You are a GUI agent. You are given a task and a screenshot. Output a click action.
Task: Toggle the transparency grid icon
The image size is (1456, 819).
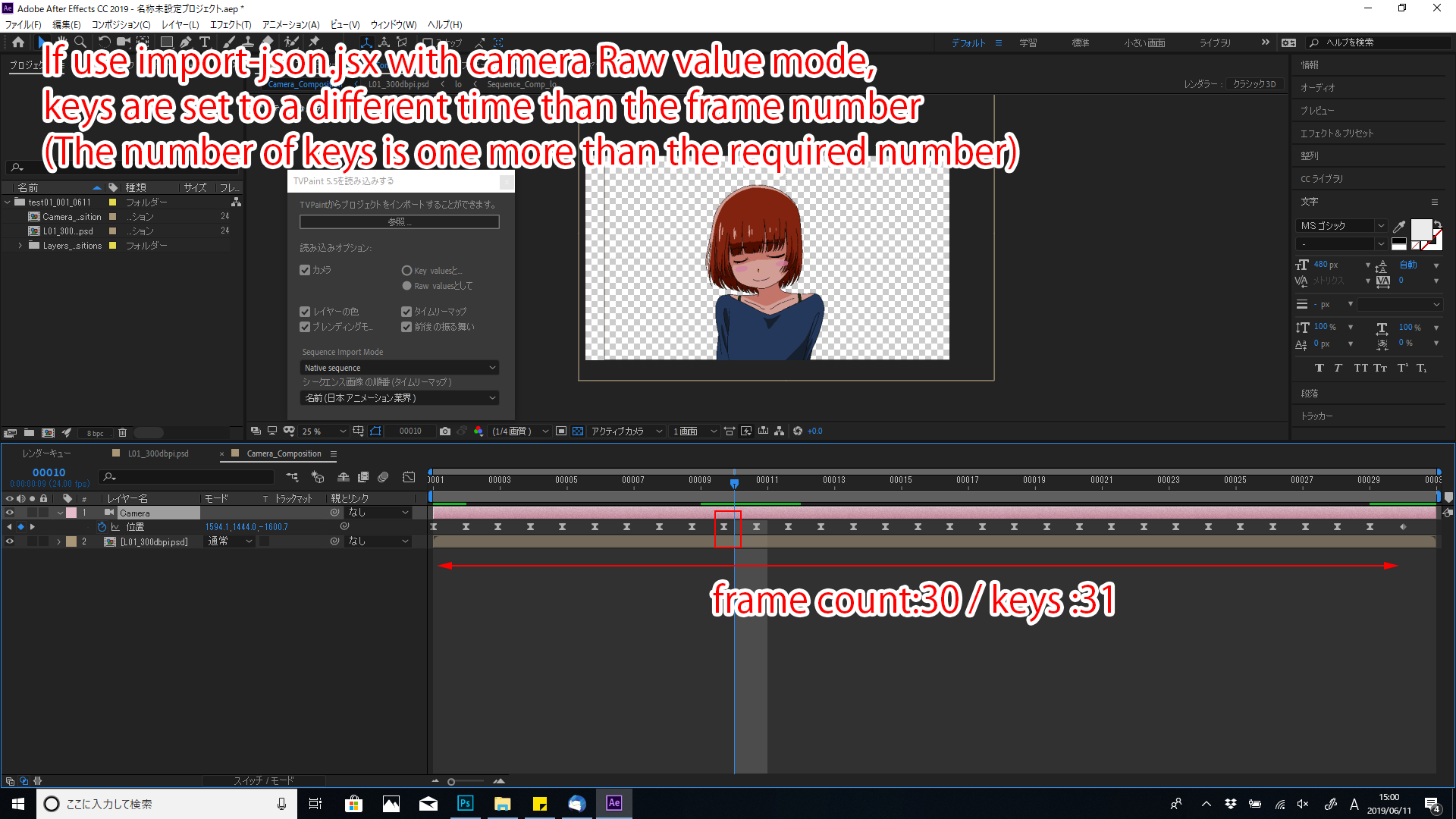coord(578,431)
